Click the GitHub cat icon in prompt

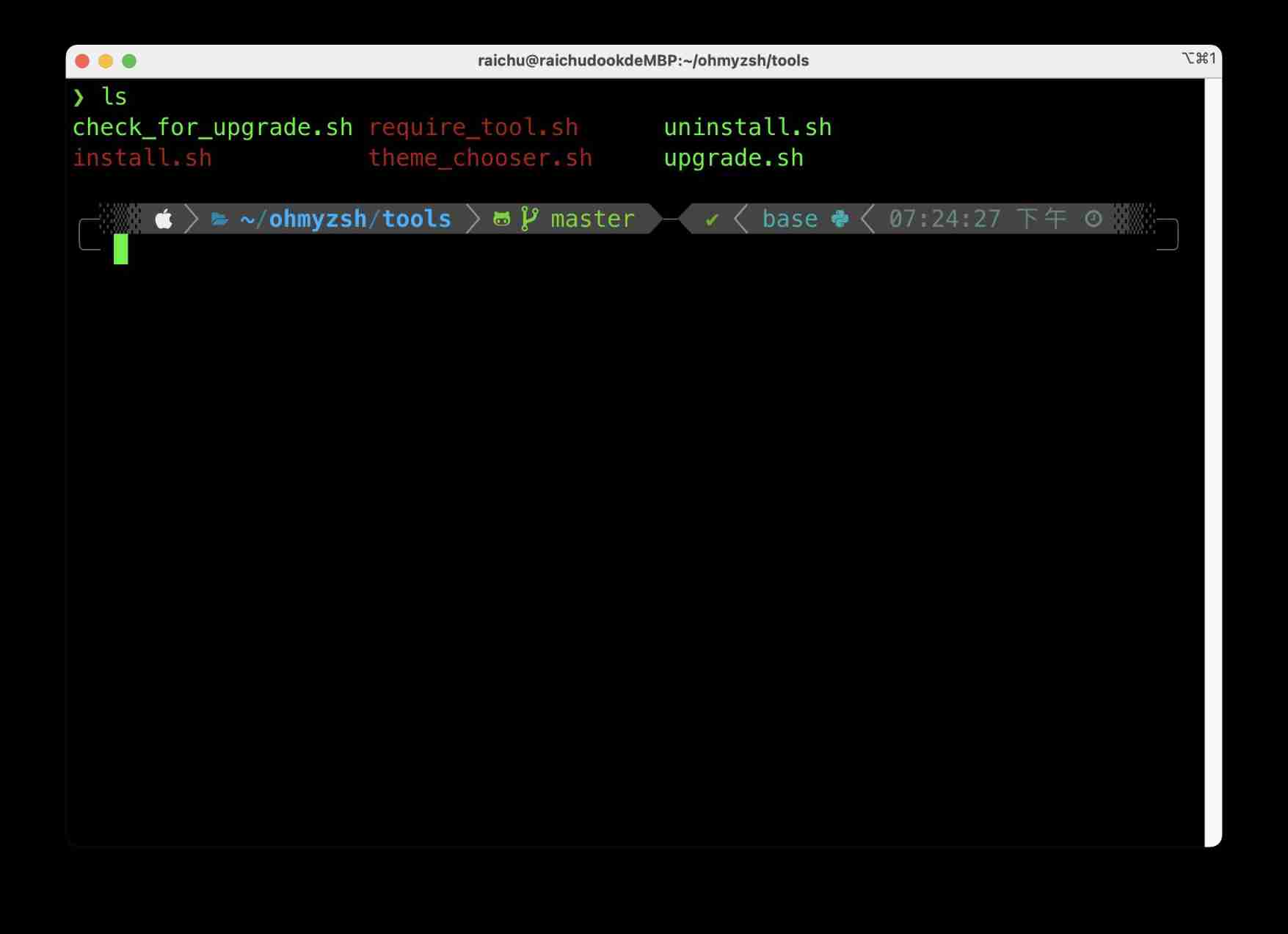pos(501,219)
